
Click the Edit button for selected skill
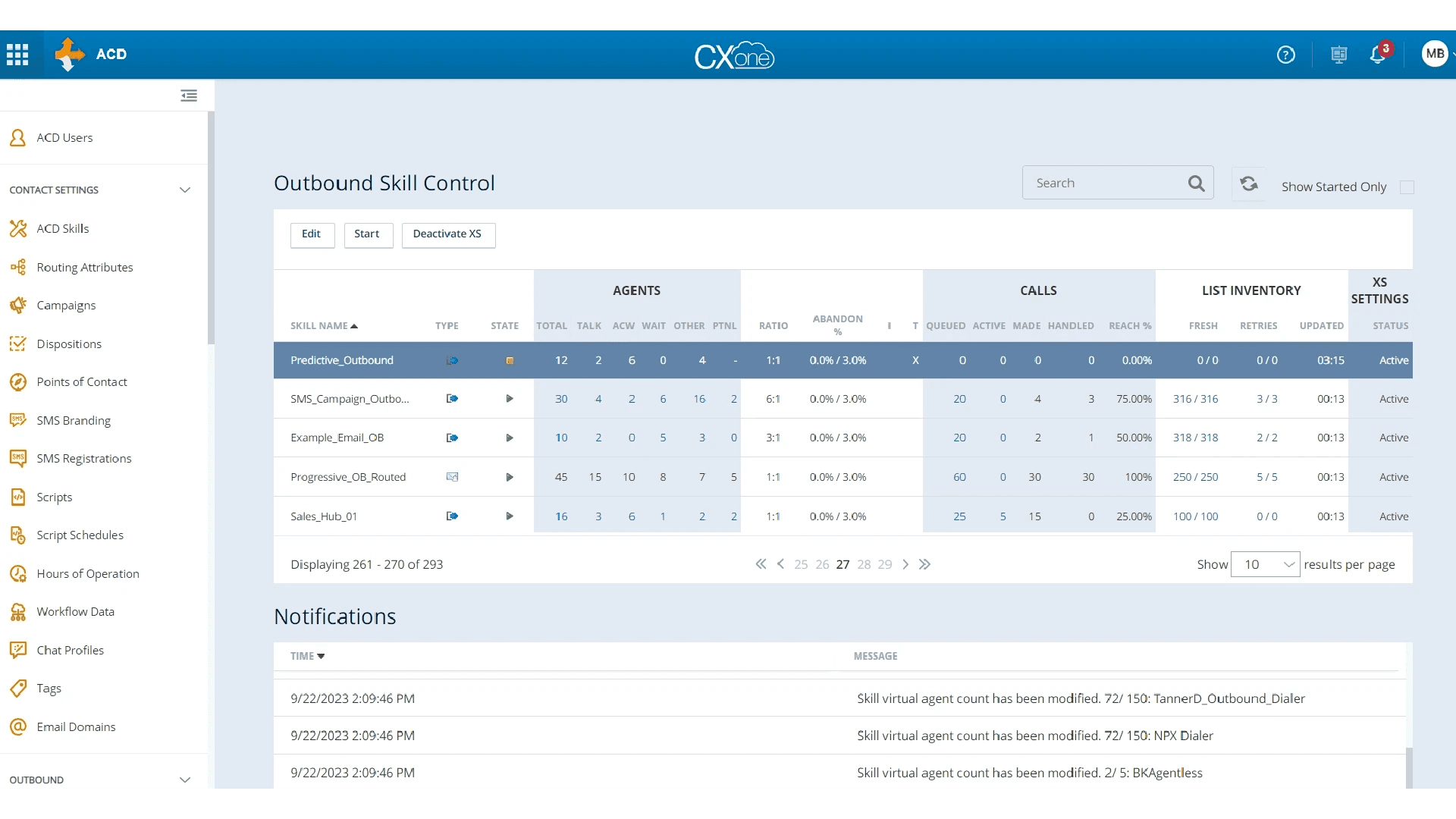310,233
